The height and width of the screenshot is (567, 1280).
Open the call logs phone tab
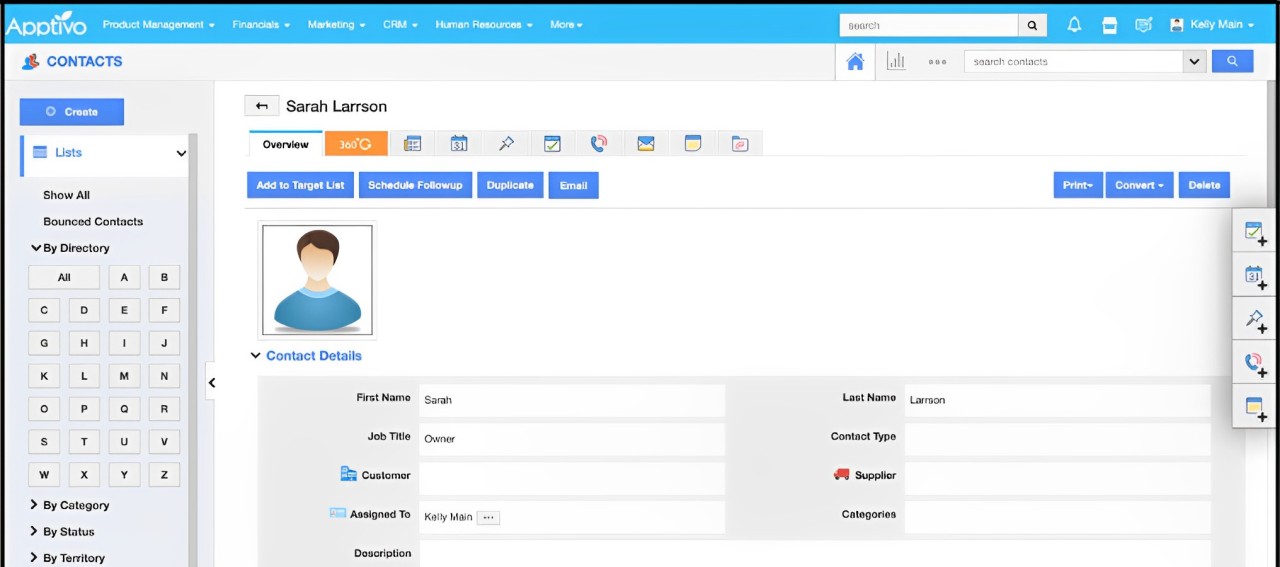pyautogui.click(x=599, y=144)
